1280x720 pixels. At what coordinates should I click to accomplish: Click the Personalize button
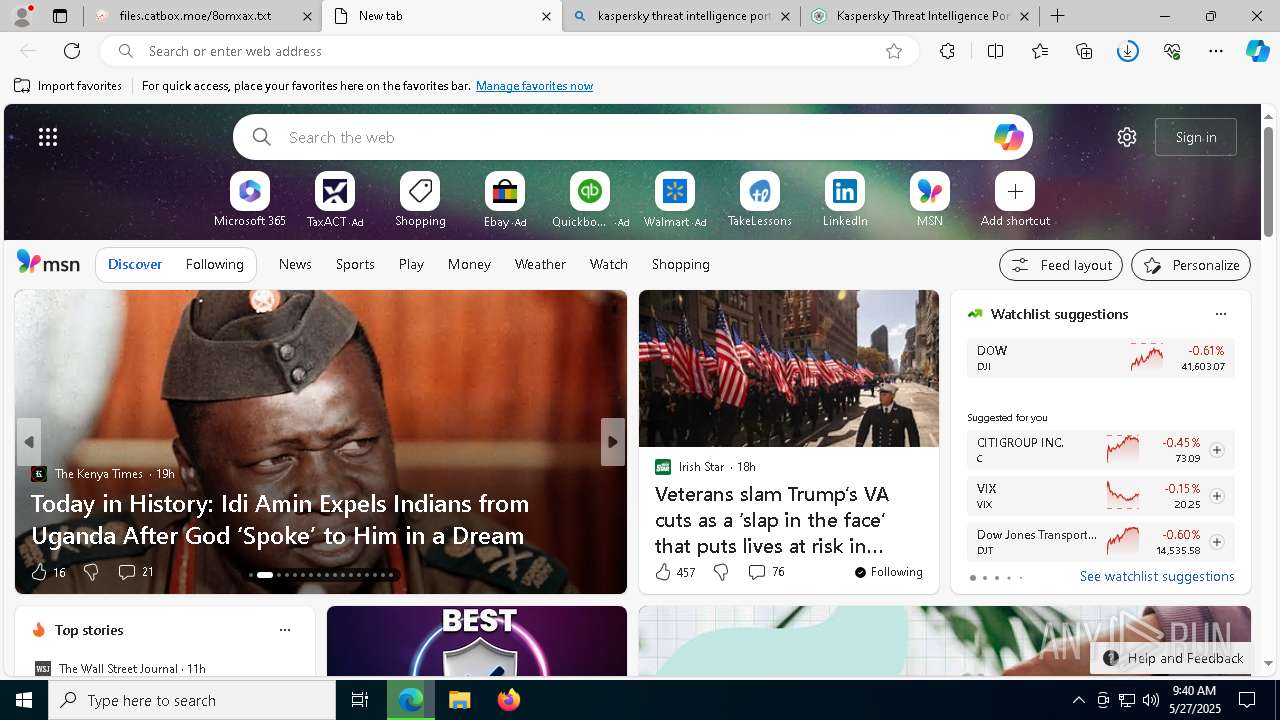coord(1191,265)
